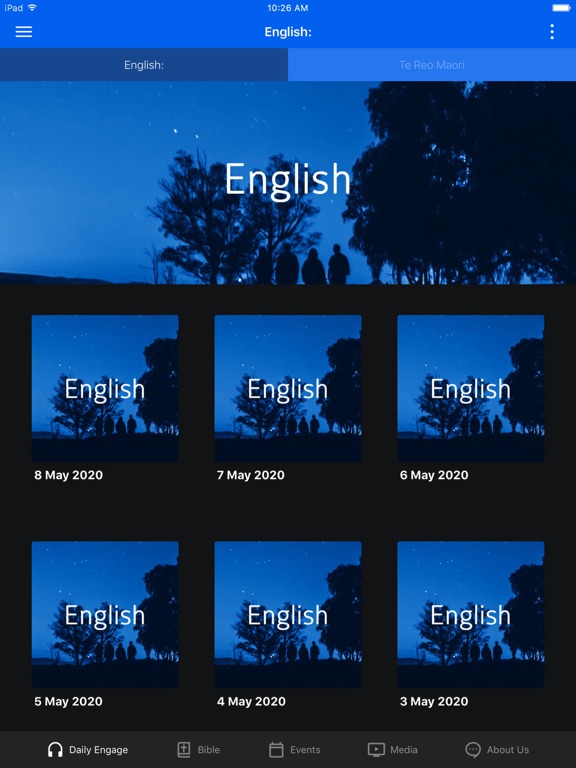Select the '5 May 2020' date label
576x768 pixels.
click(69, 701)
